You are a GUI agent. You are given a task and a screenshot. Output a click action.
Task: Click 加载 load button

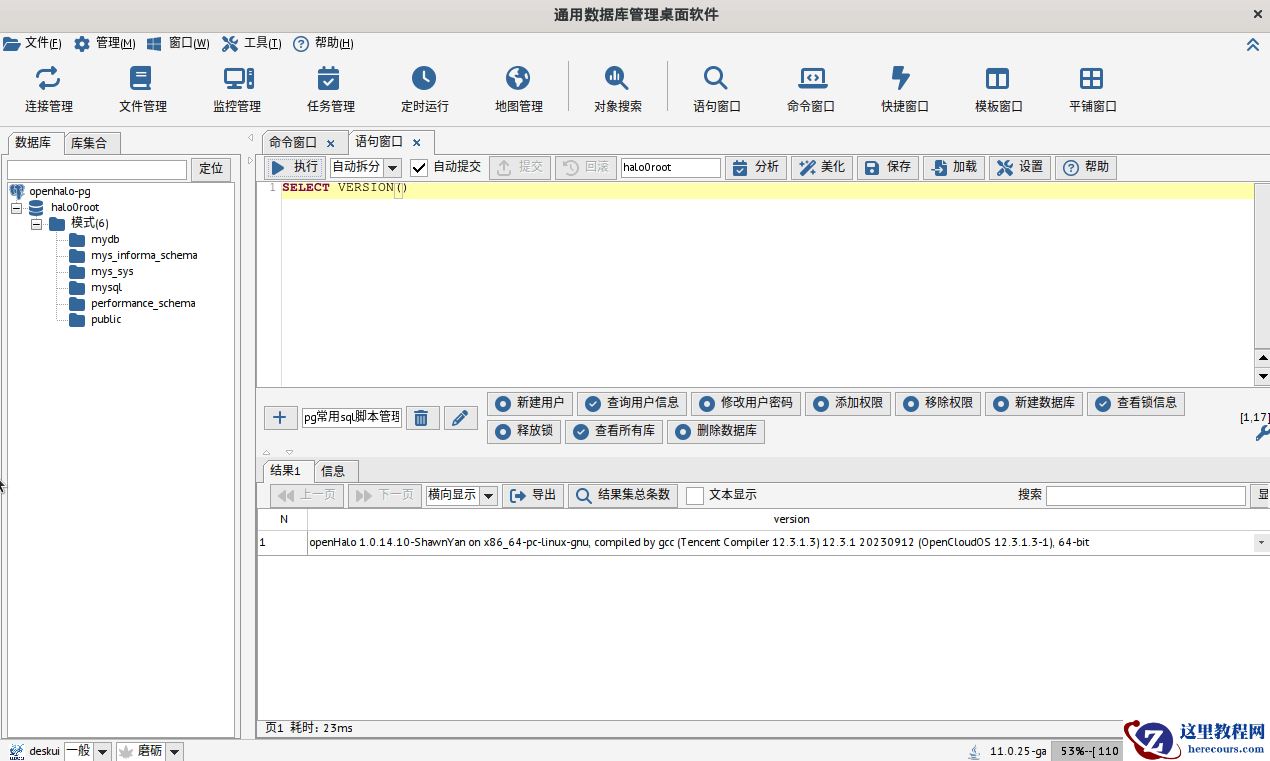[954, 167]
